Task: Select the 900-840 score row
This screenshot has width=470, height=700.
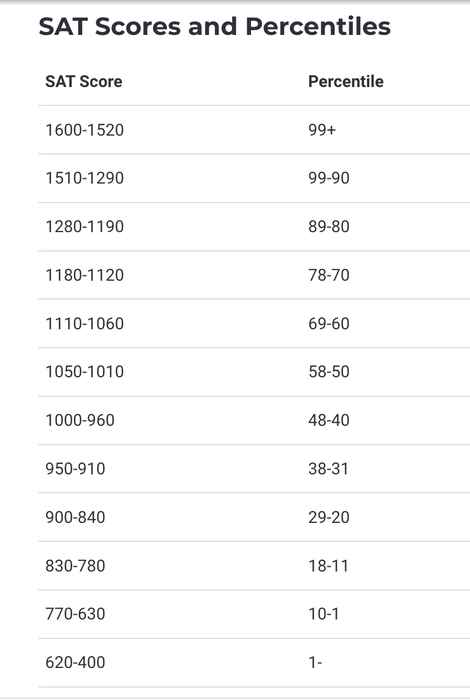Action: pyautogui.click(x=254, y=517)
